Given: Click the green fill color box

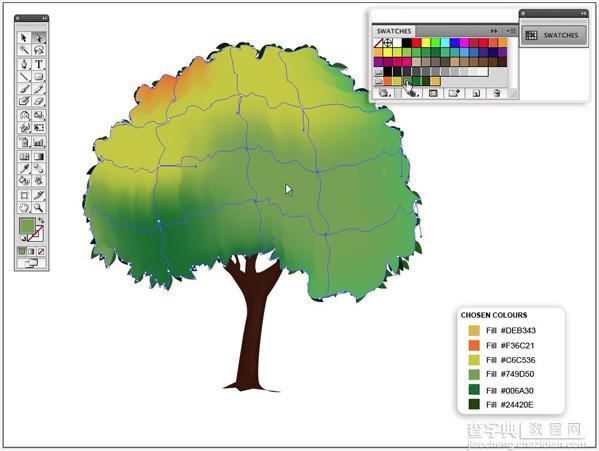Looking at the screenshot, I should (x=27, y=225).
